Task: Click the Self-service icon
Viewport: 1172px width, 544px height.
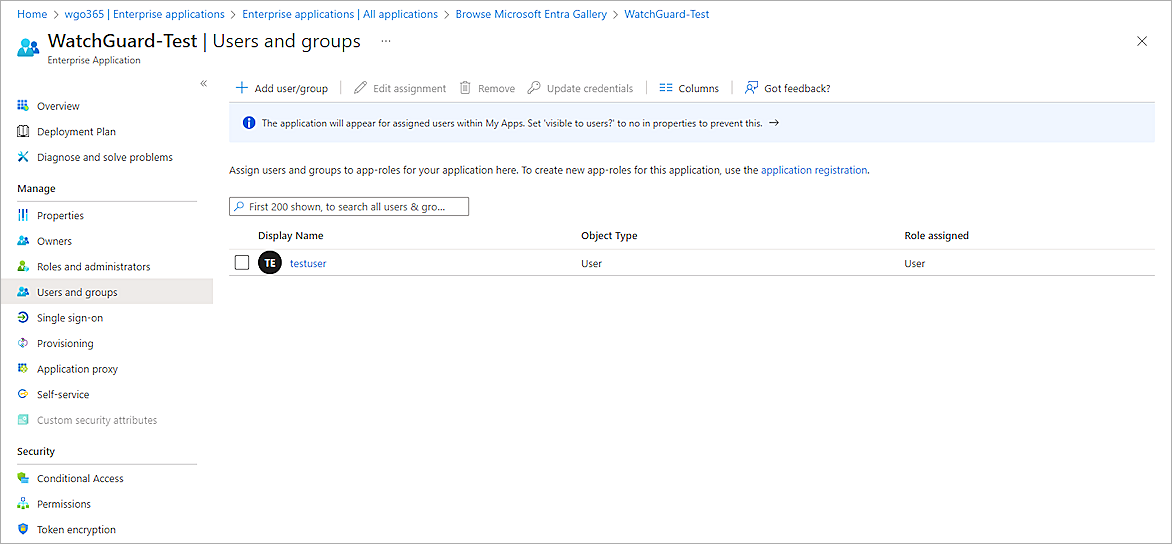Action: 22,394
